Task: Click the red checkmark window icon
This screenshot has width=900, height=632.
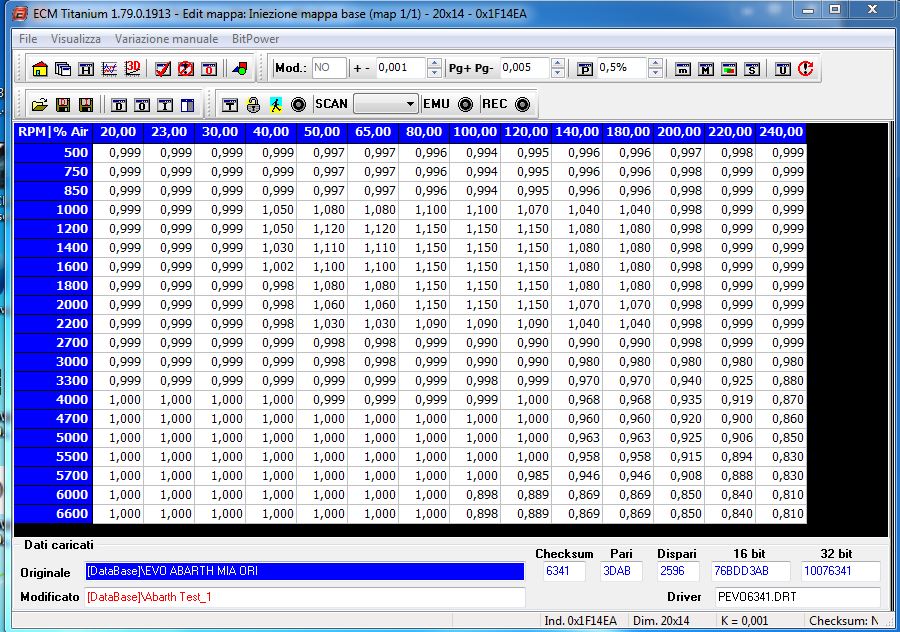Action: [x=162, y=69]
